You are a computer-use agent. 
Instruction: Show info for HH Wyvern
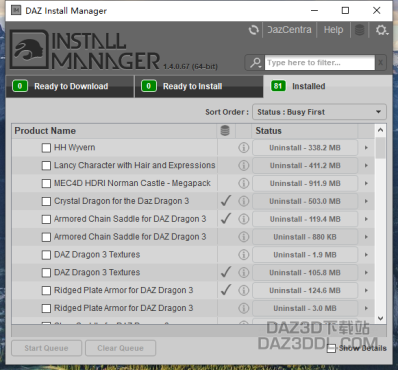(x=244, y=148)
